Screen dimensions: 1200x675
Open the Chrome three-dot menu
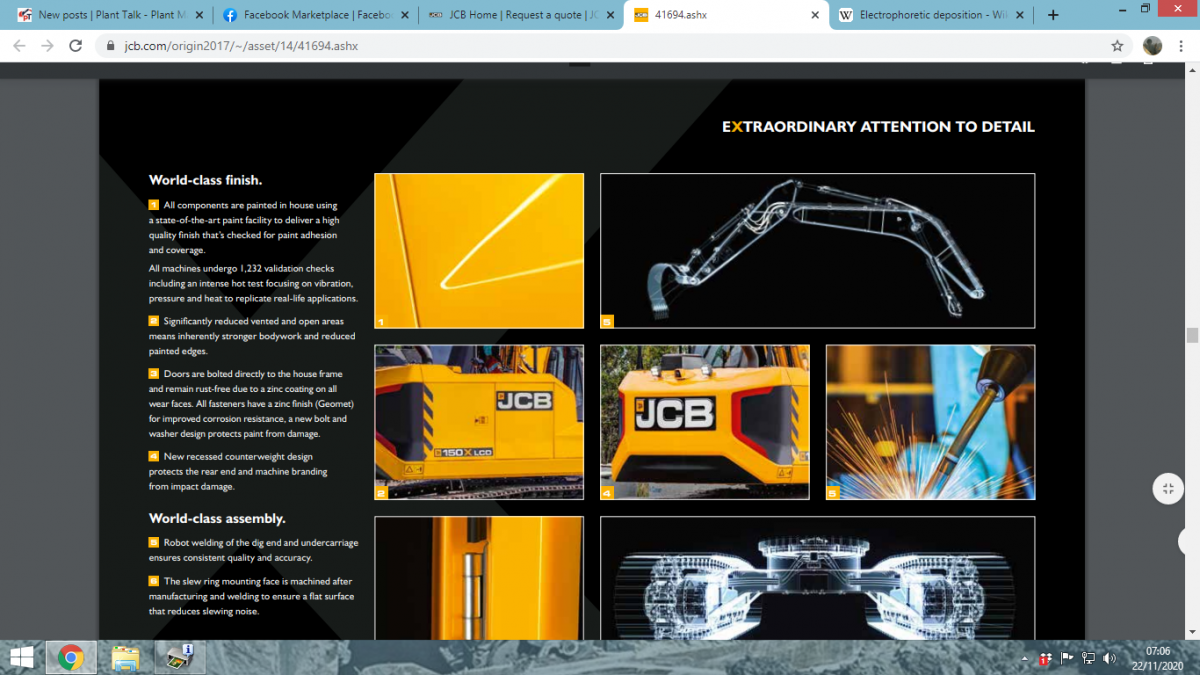coord(1181,46)
